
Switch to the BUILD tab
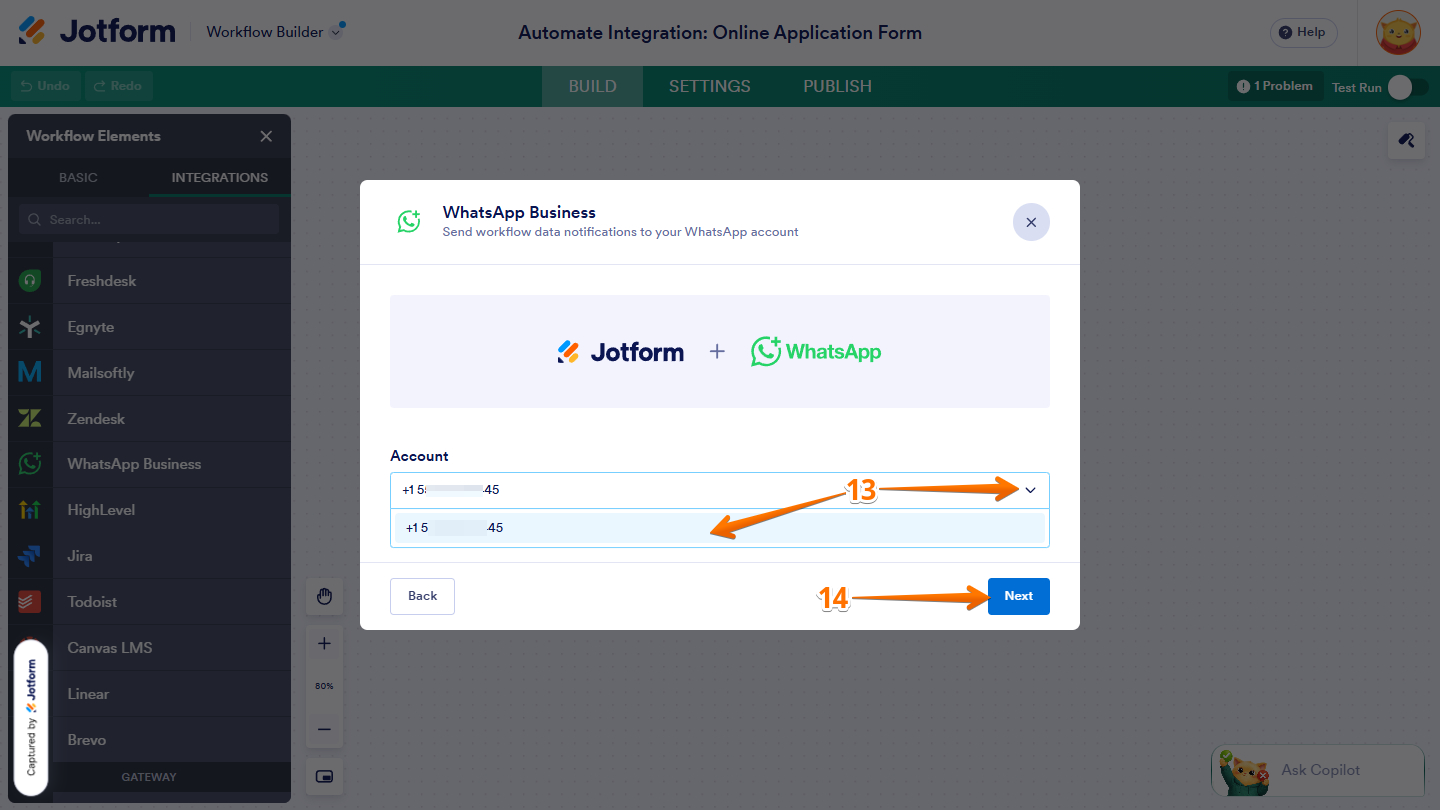pos(592,86)
